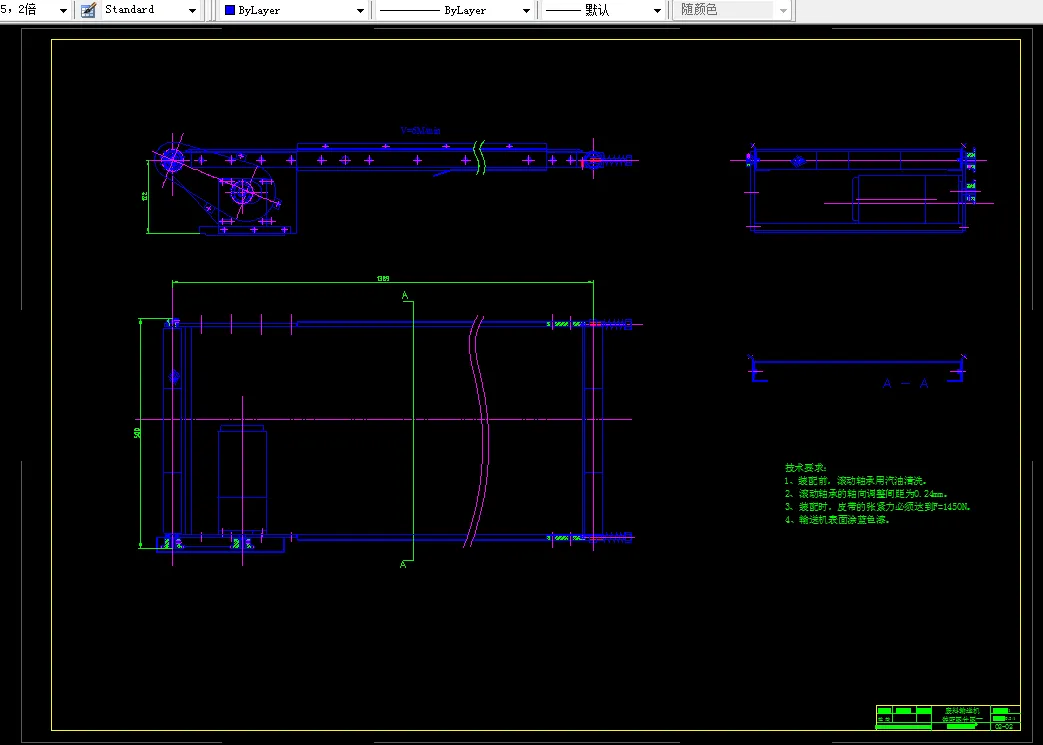Select the '技术要求:' heading text
This screenshot has width=1043, height=745.
[x=806, y=468]
